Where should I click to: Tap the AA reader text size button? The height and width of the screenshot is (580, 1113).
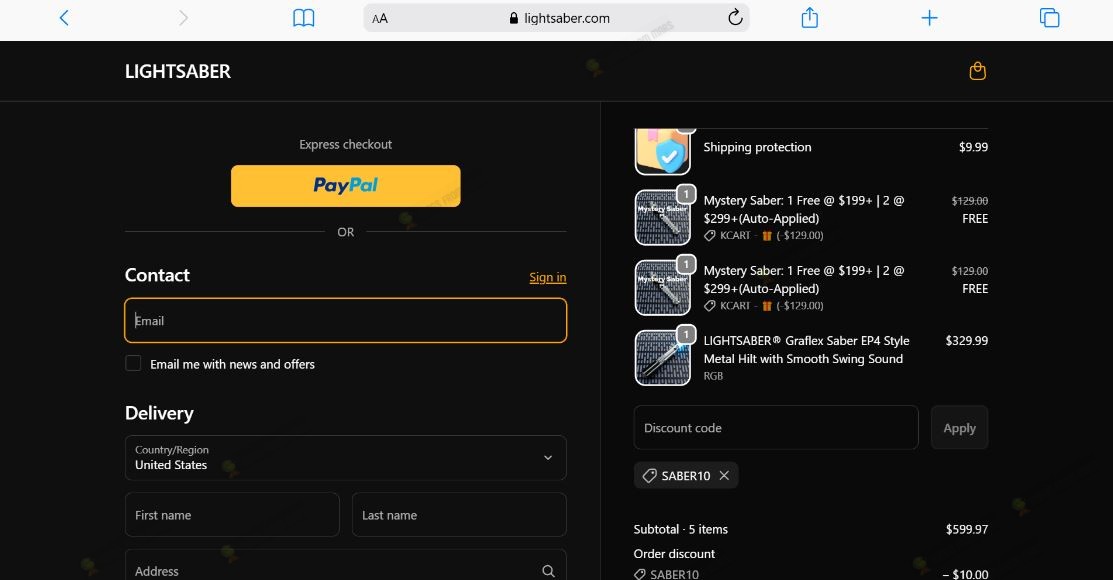point(380,18)
